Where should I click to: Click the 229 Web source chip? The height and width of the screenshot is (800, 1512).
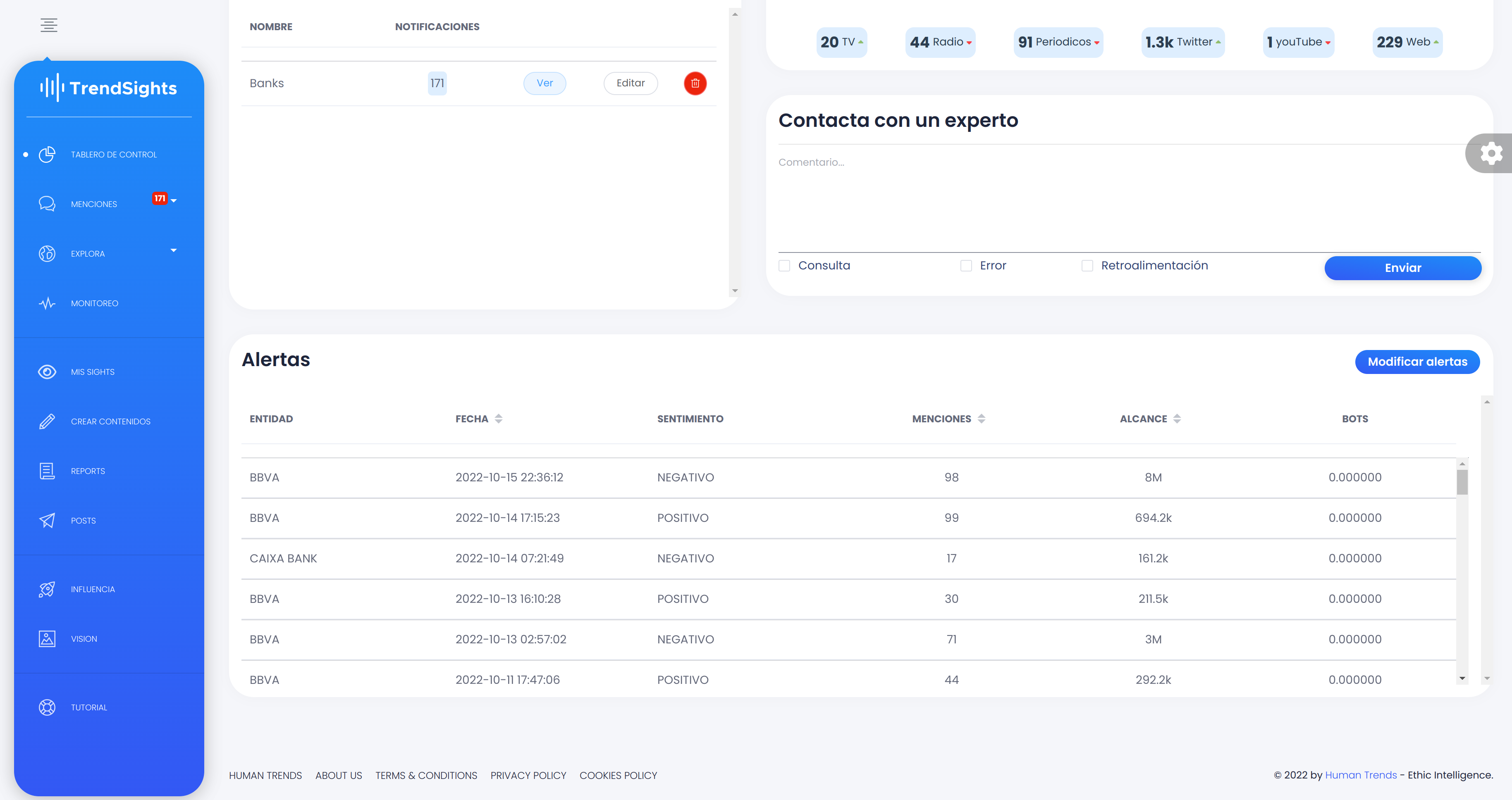(1407, 42)
